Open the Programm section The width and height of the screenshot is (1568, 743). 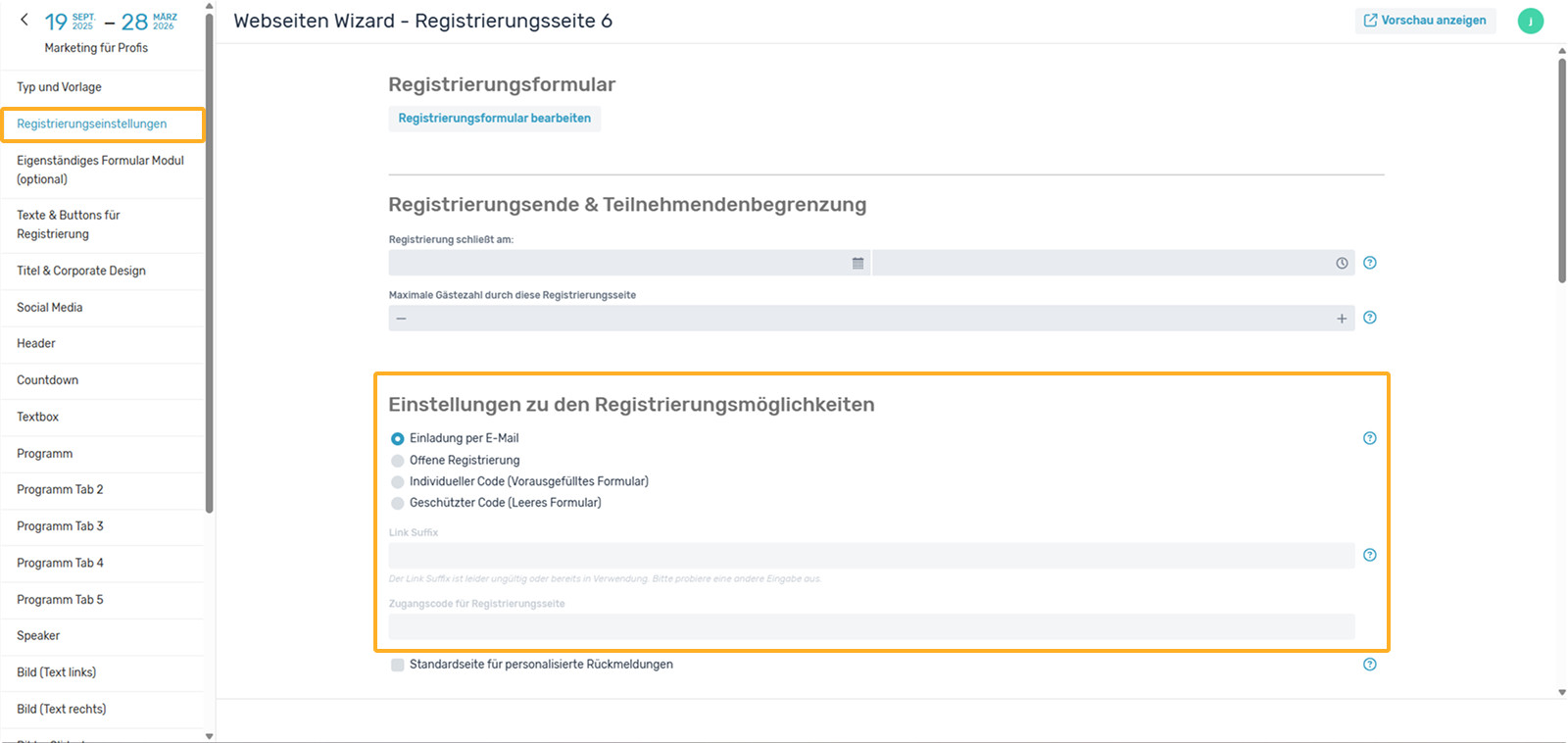click(x=103, y=454)
